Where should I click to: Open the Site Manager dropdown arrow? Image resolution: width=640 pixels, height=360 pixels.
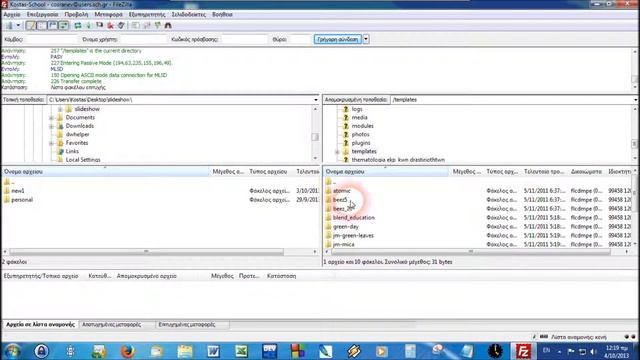[x=18, y=25]
